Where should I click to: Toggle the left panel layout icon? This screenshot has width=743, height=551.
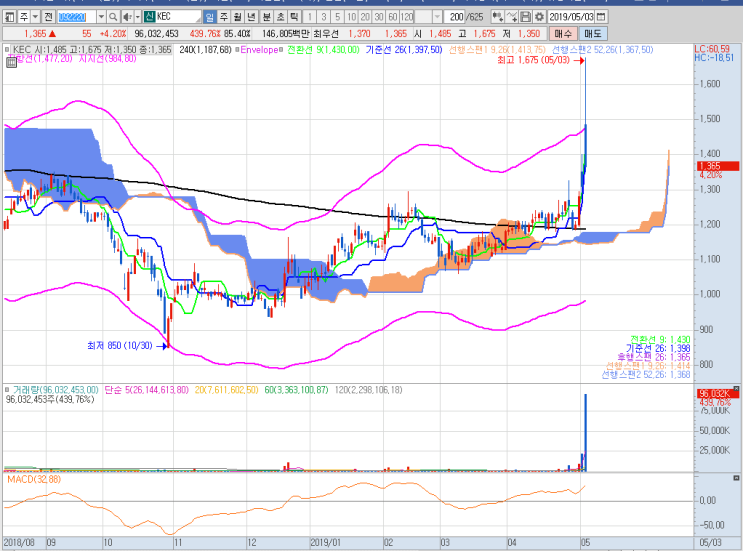pos(9,17)
